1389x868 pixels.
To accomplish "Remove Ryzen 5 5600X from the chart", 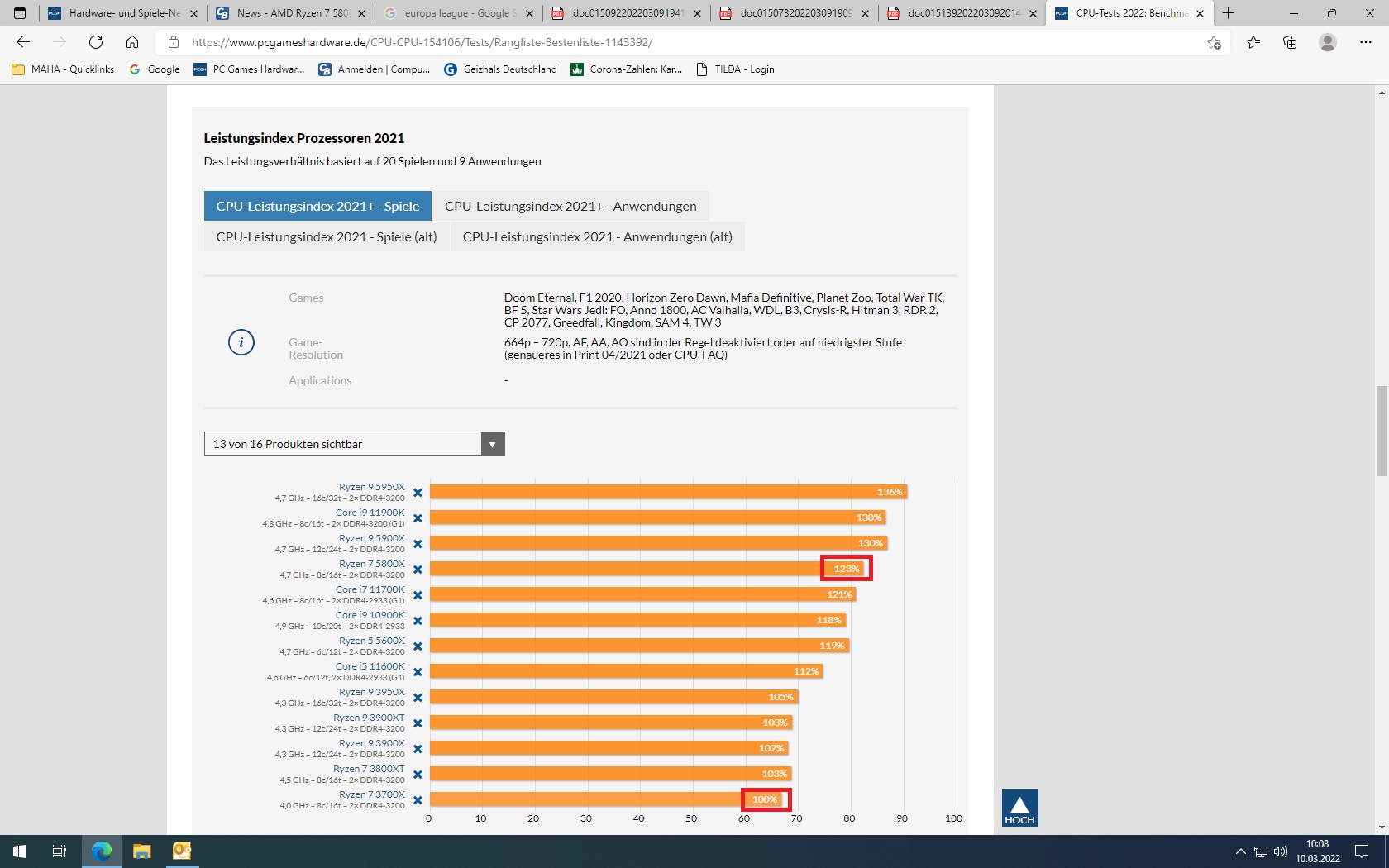I will [x=418, y=646].
